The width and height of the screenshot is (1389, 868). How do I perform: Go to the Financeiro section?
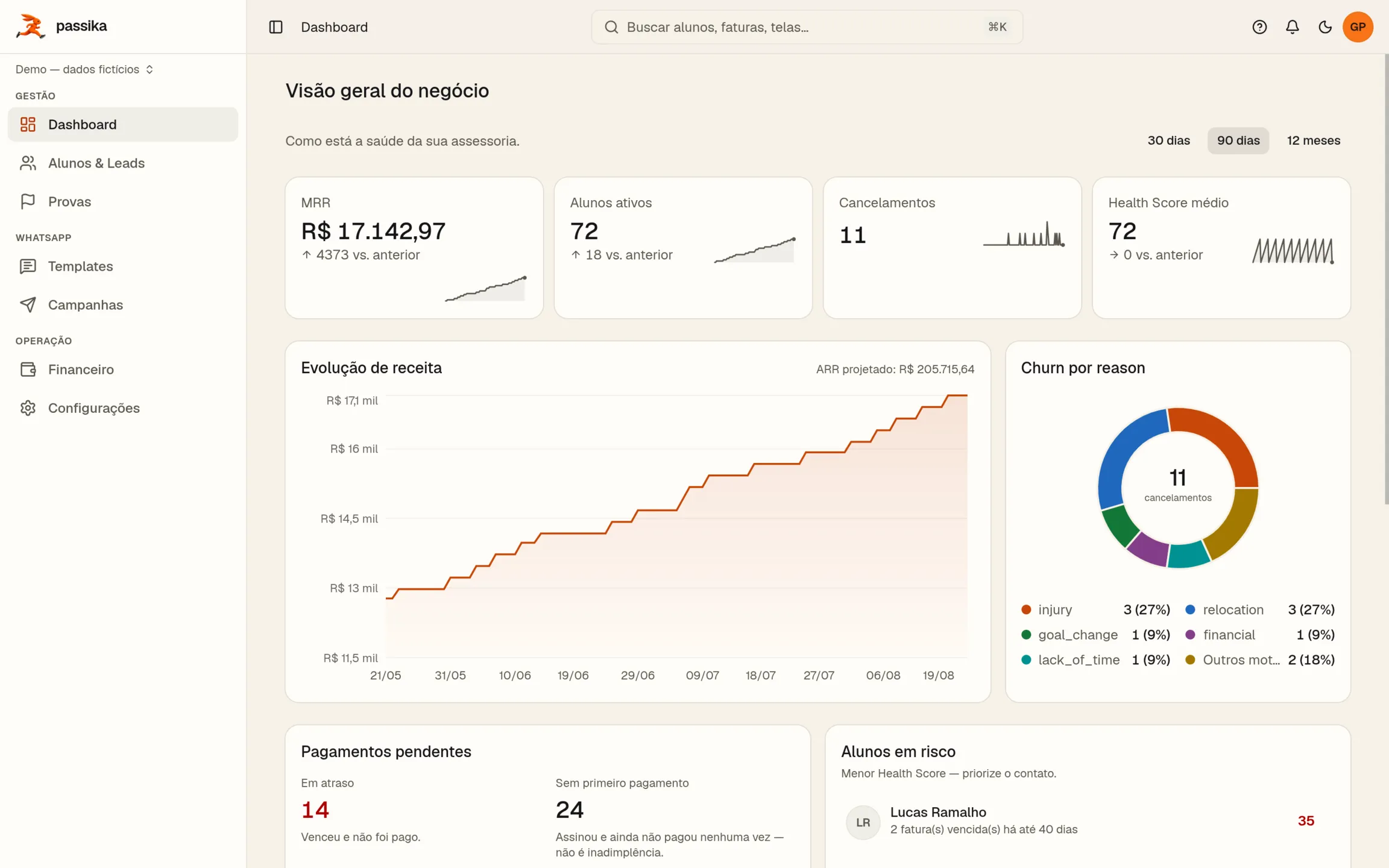pyautogui.click(x=123, y=369)
